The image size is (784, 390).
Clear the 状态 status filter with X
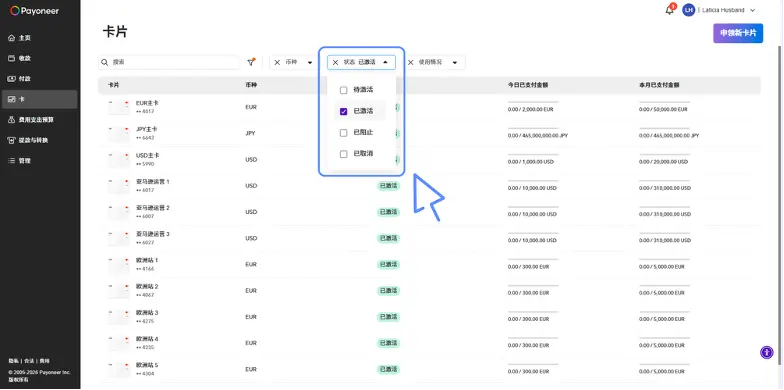click(335, 62)
